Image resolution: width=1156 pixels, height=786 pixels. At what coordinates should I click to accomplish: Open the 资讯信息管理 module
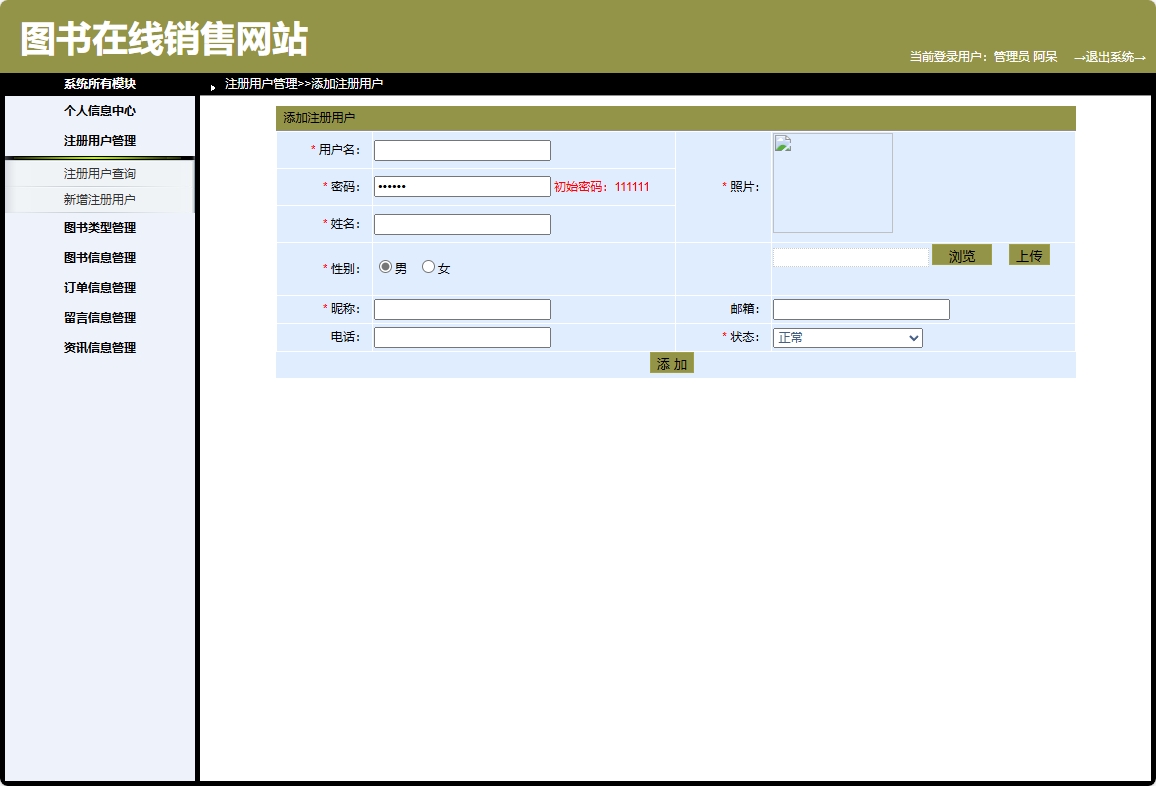click(x=99, y=347)
